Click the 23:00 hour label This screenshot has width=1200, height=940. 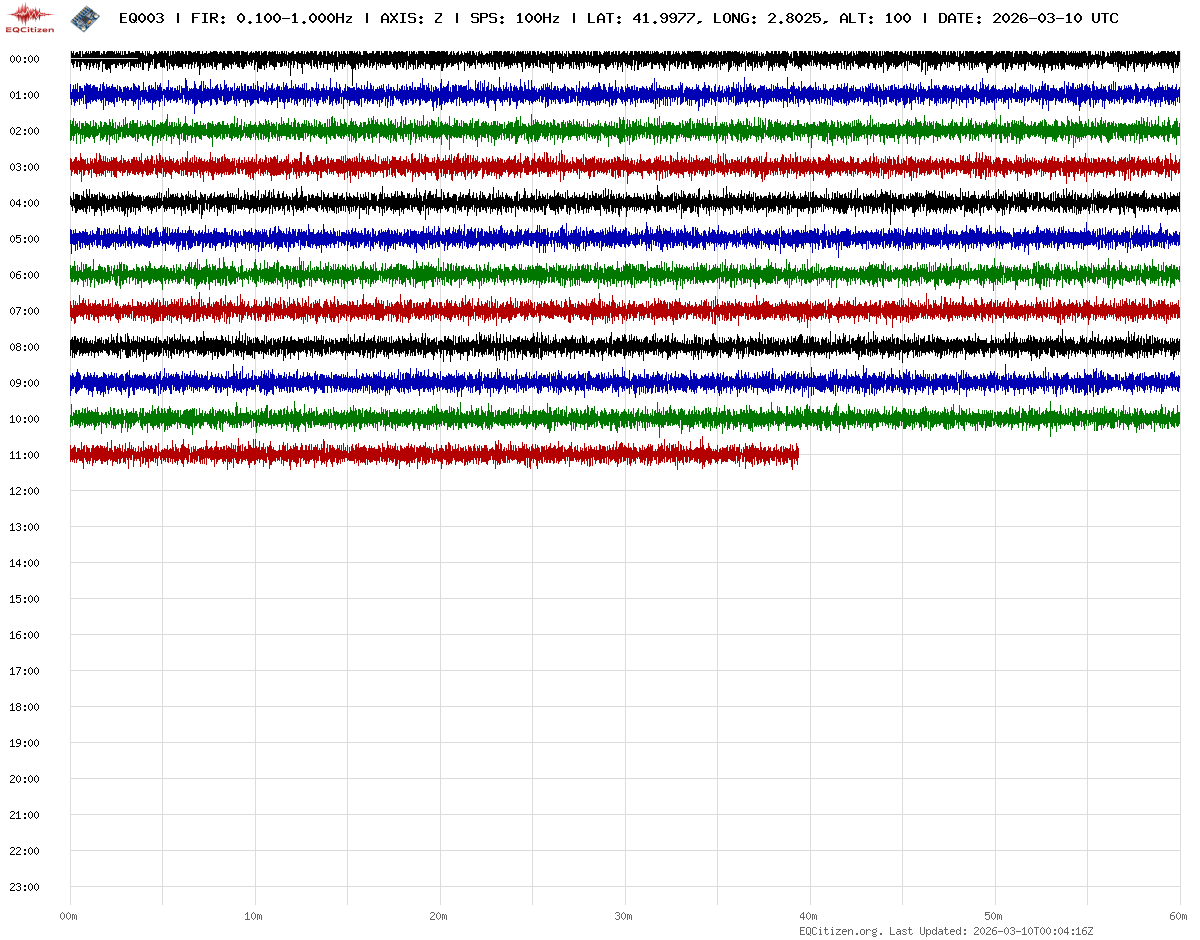coord(24,887)
